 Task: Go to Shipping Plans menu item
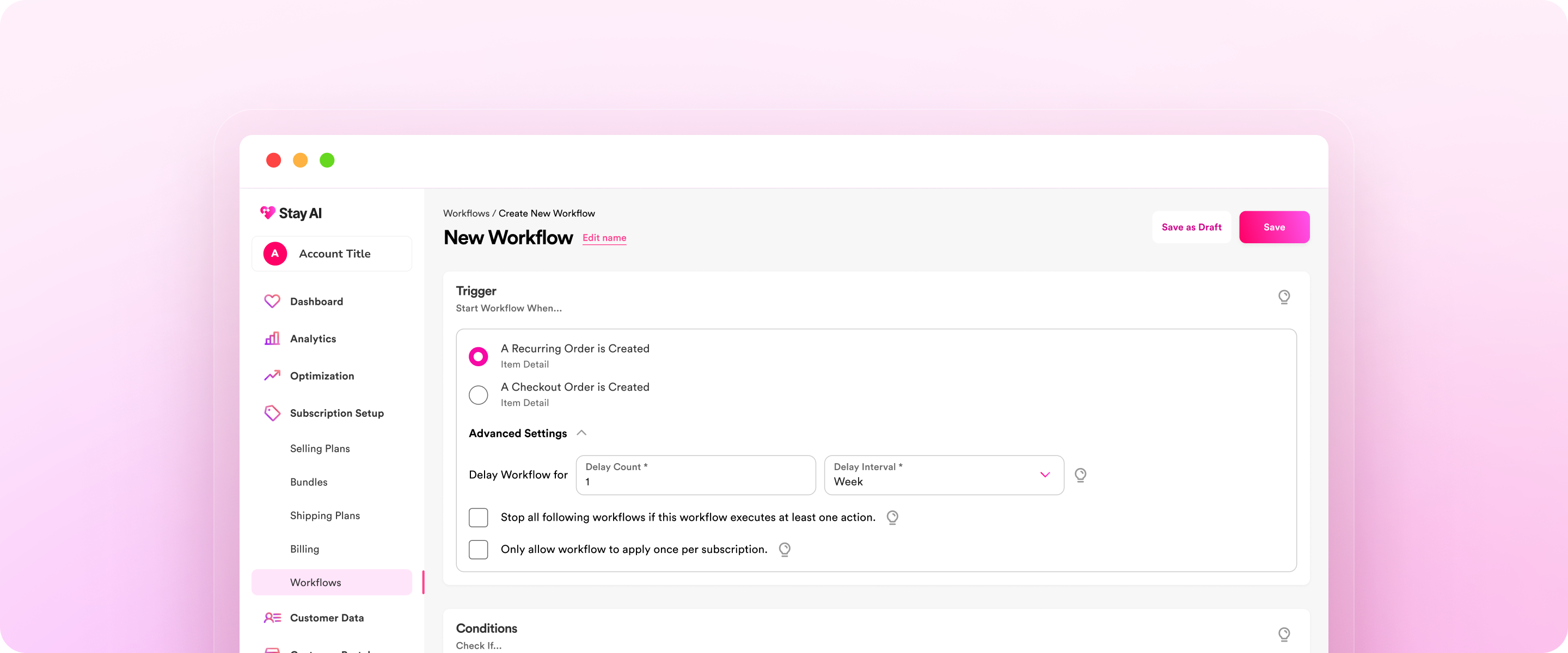coord(325,515)
